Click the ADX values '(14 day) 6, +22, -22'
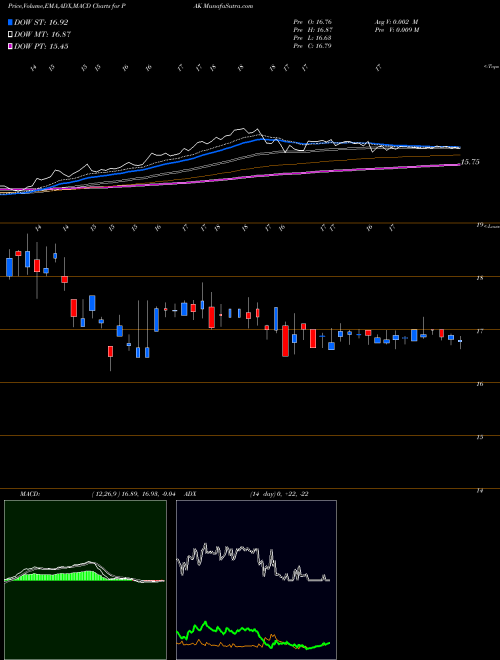The height and width of the screenshot is (660, 500). pos(278,494)
